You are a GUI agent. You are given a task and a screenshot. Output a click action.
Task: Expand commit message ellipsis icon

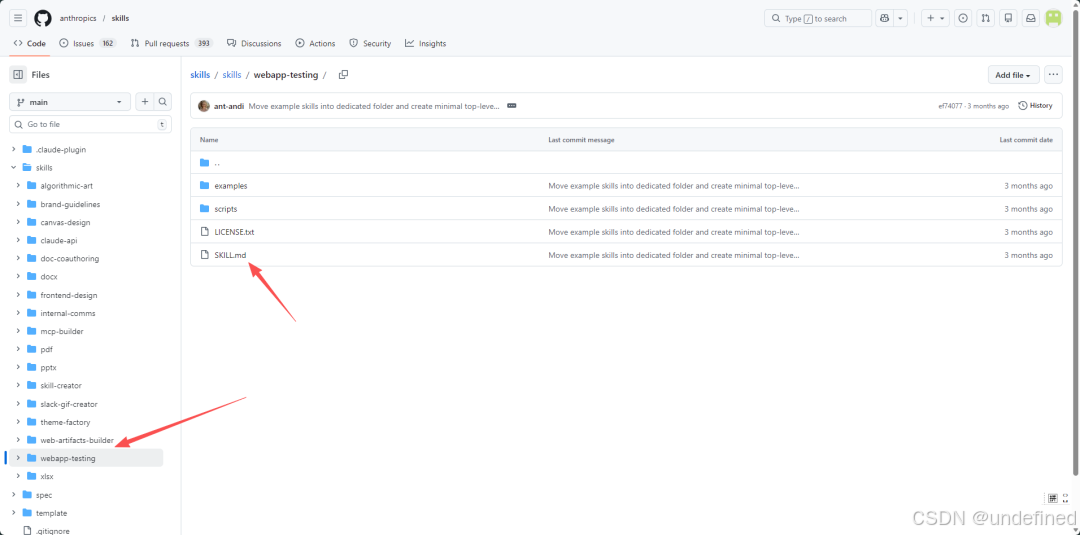[x=512, y=106]
